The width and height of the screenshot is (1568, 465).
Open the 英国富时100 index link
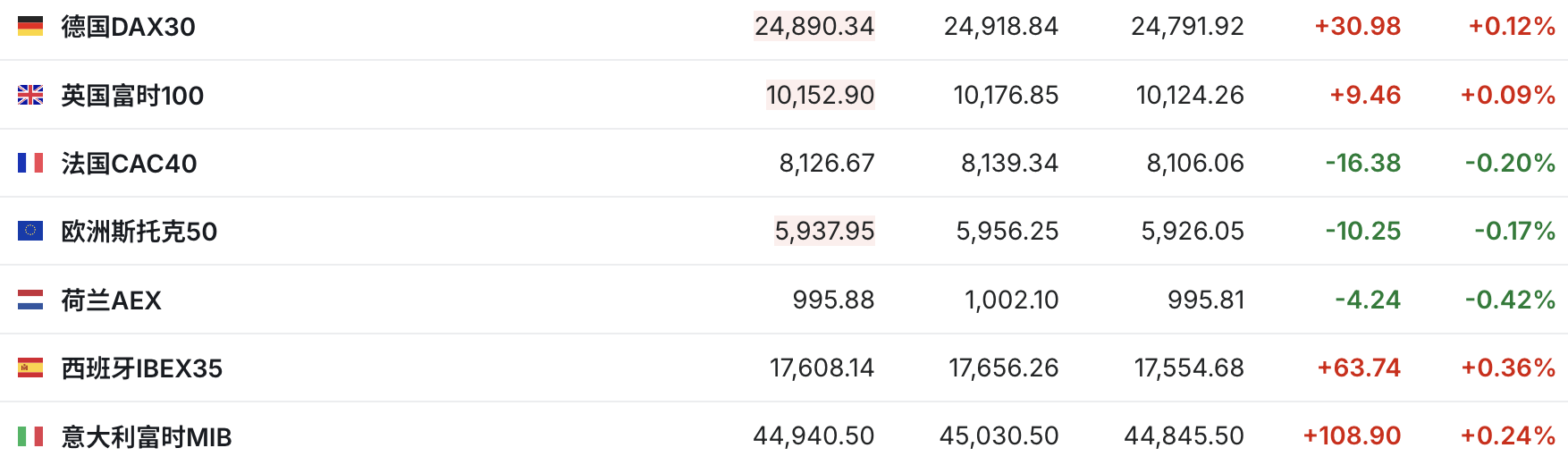[x=132, y=95]
